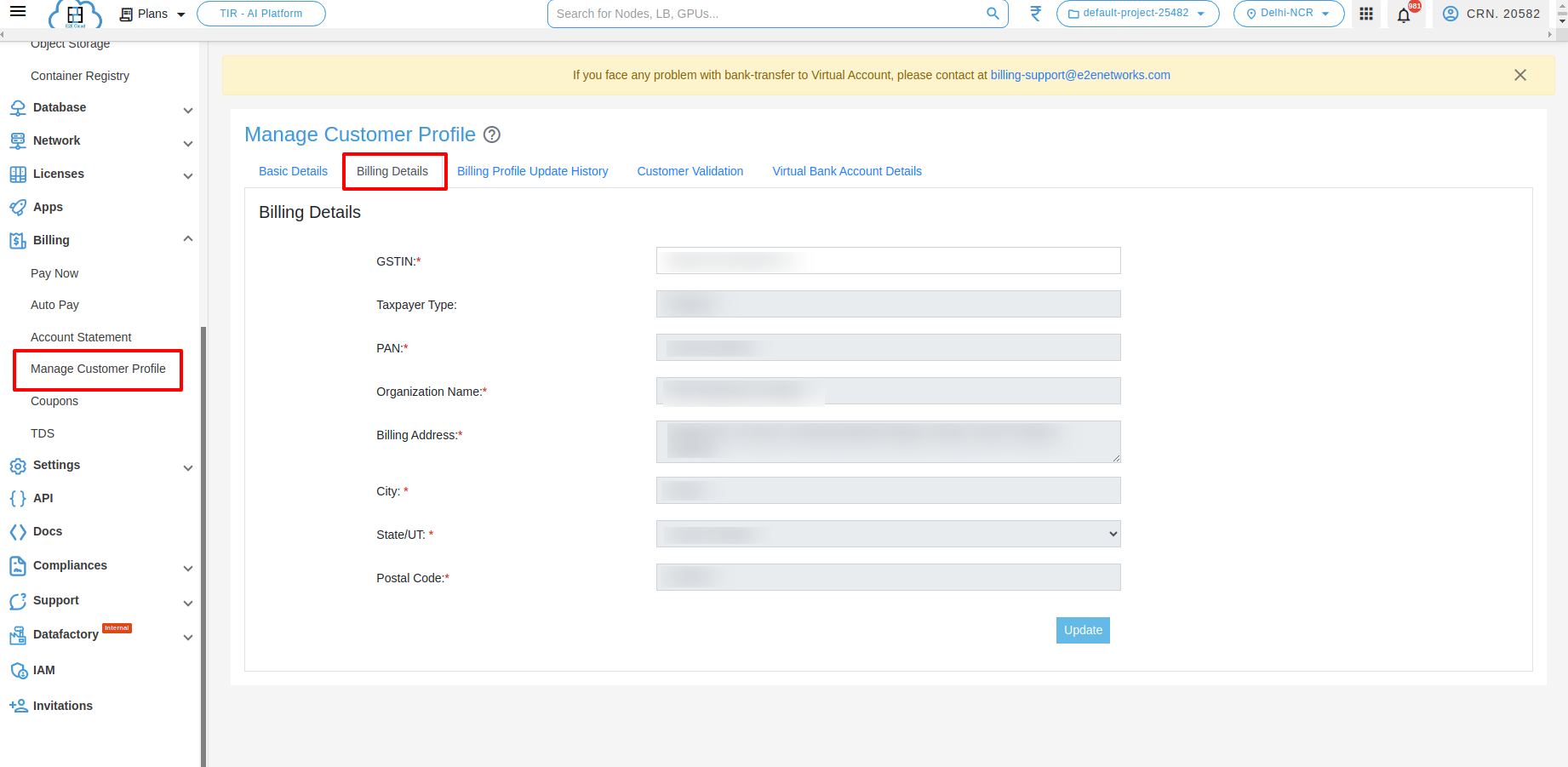Expand the Compliances chevron
The image size is (1568, 767).
point(188,568)
